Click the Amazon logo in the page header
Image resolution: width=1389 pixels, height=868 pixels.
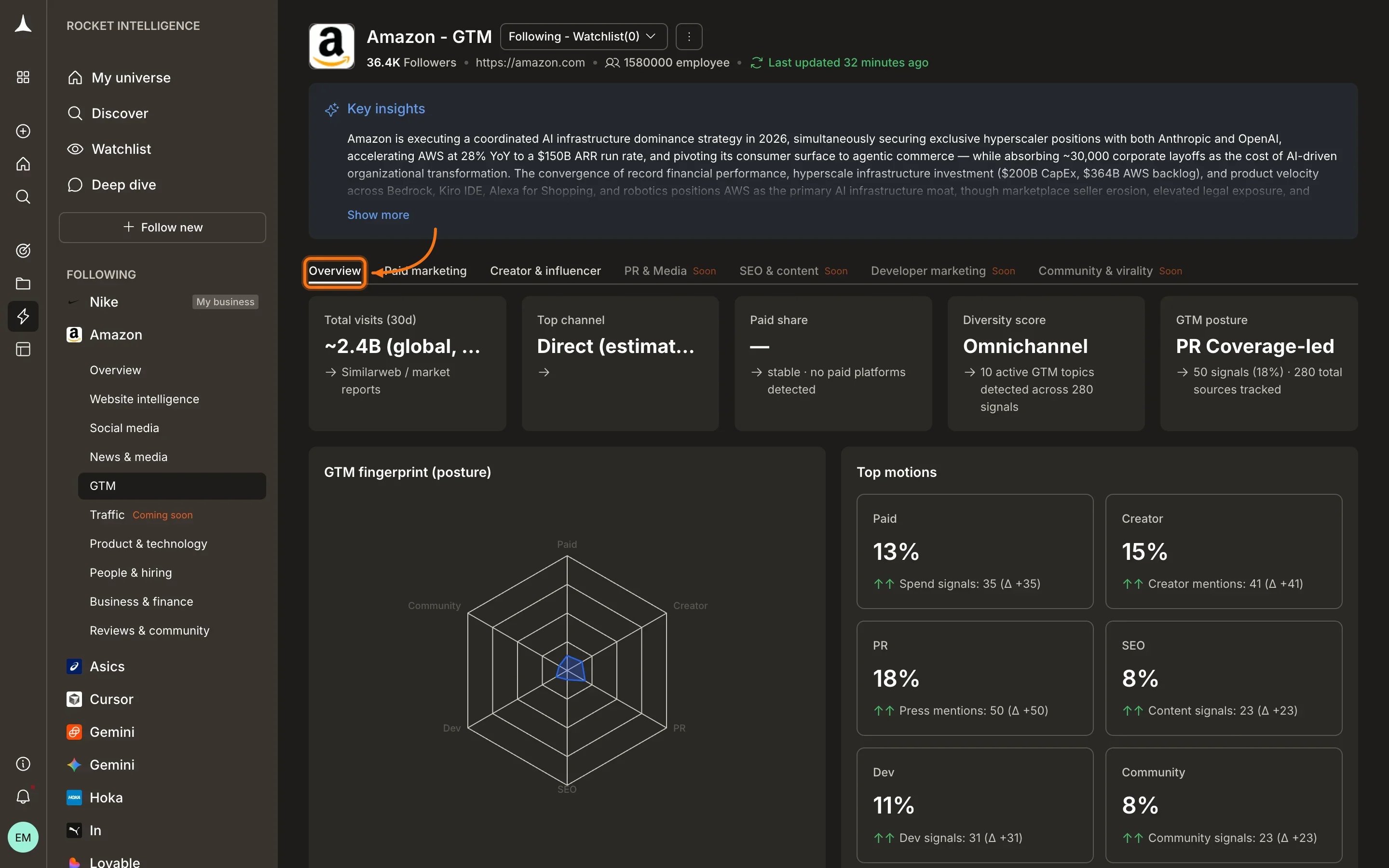click(332, 46)
